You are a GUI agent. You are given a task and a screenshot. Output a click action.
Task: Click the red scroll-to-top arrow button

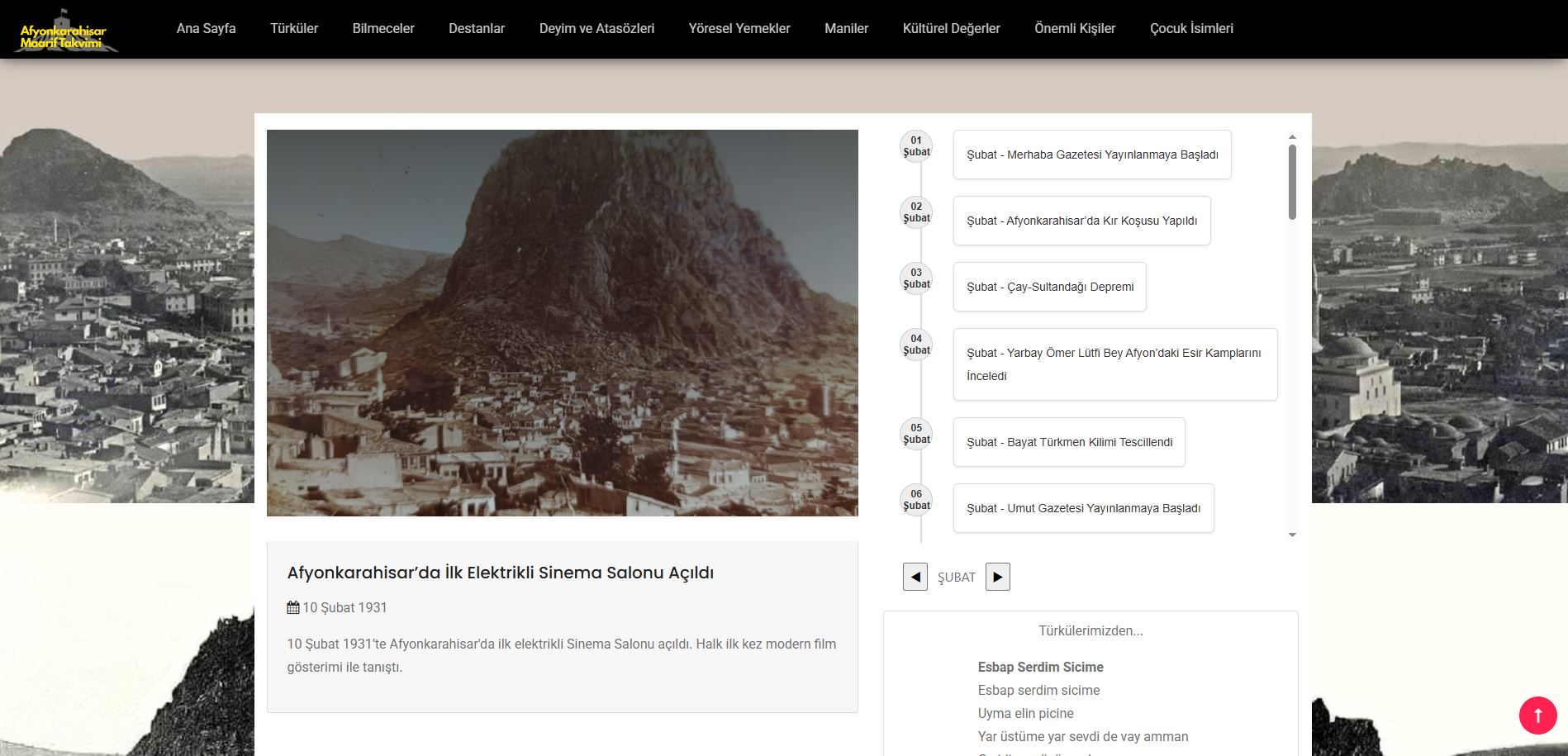(1537, 716)
